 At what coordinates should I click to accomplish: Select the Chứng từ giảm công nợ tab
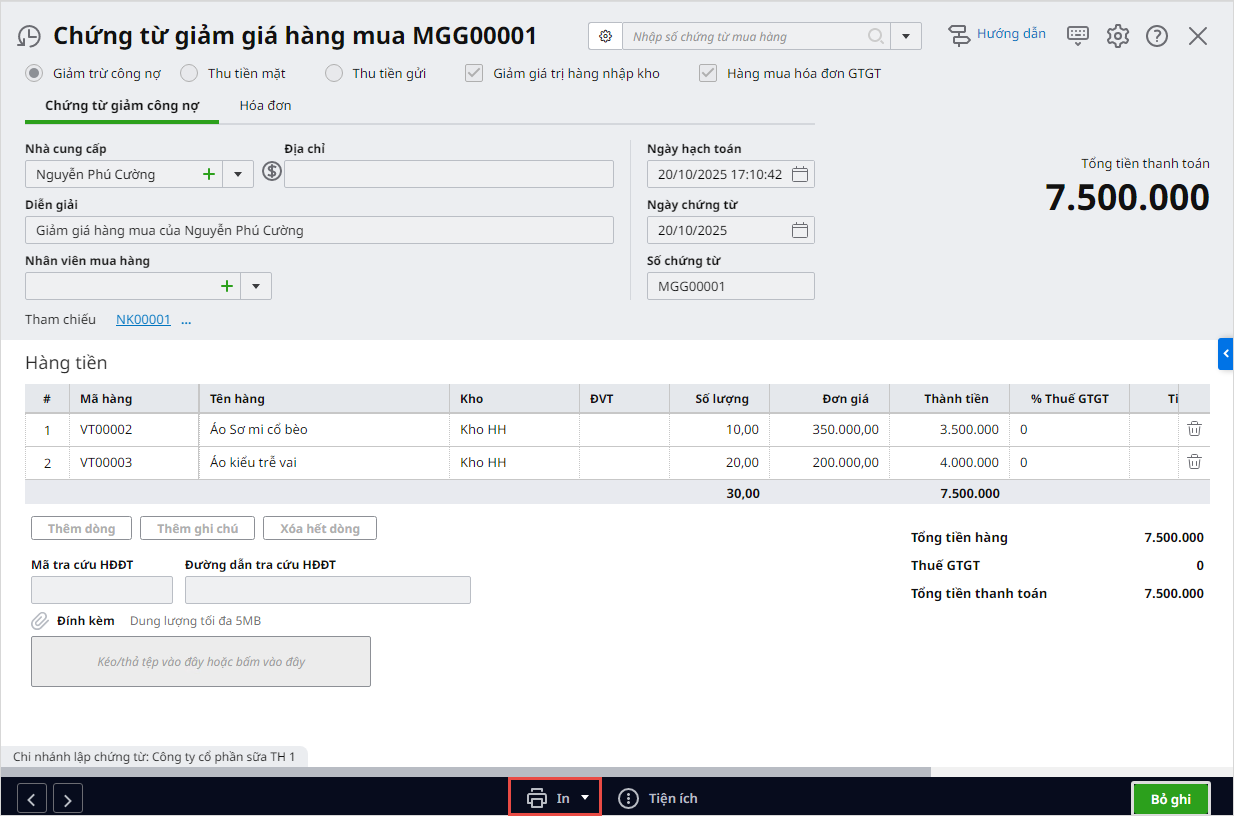(122, 105)
